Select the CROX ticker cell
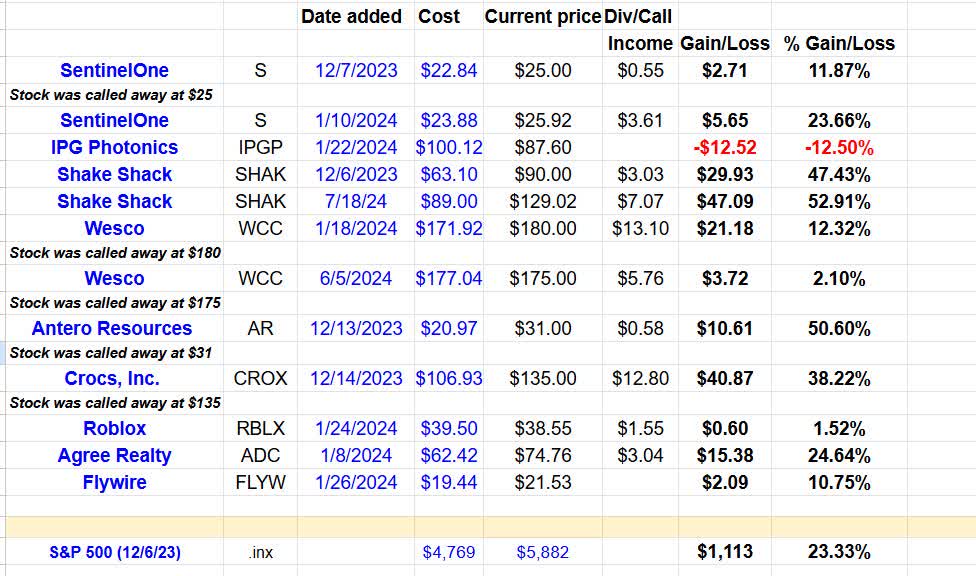The image size is (976, 576). click(260, 378)
